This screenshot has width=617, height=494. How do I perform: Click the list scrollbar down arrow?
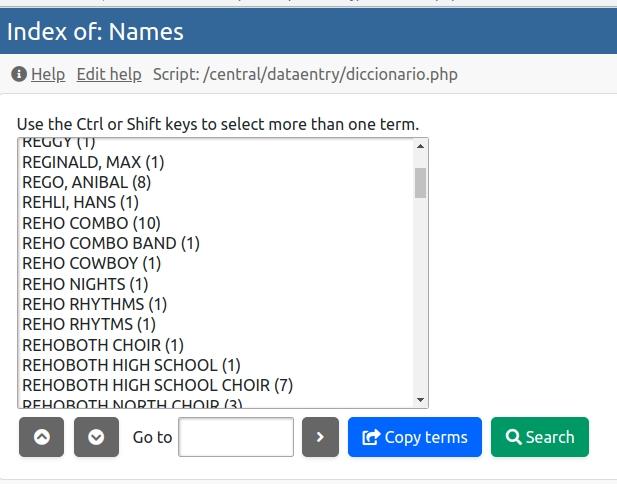pyautogui.click(x=420, y=399)
